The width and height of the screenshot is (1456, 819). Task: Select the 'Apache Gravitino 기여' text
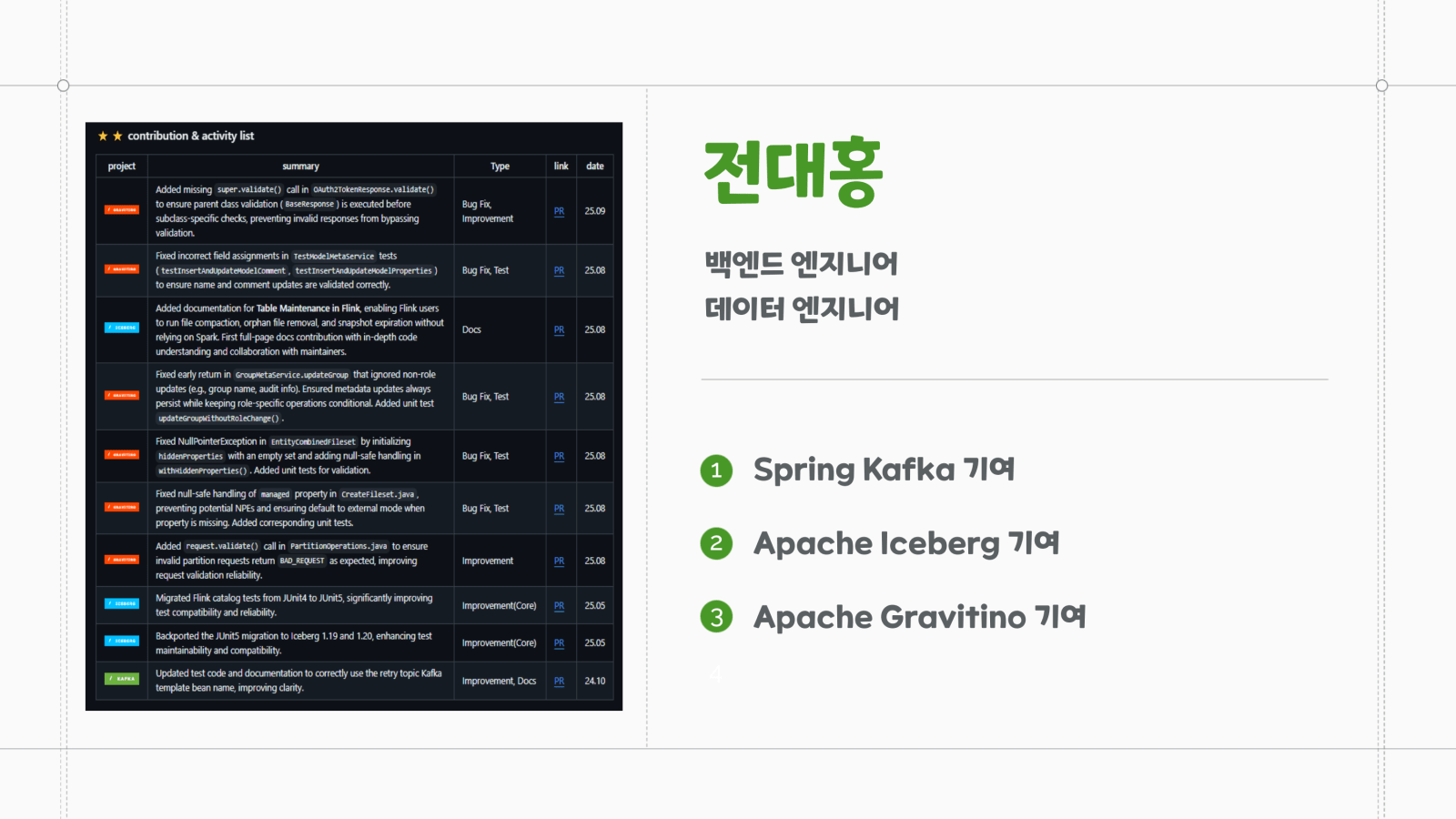coord(920,617)
